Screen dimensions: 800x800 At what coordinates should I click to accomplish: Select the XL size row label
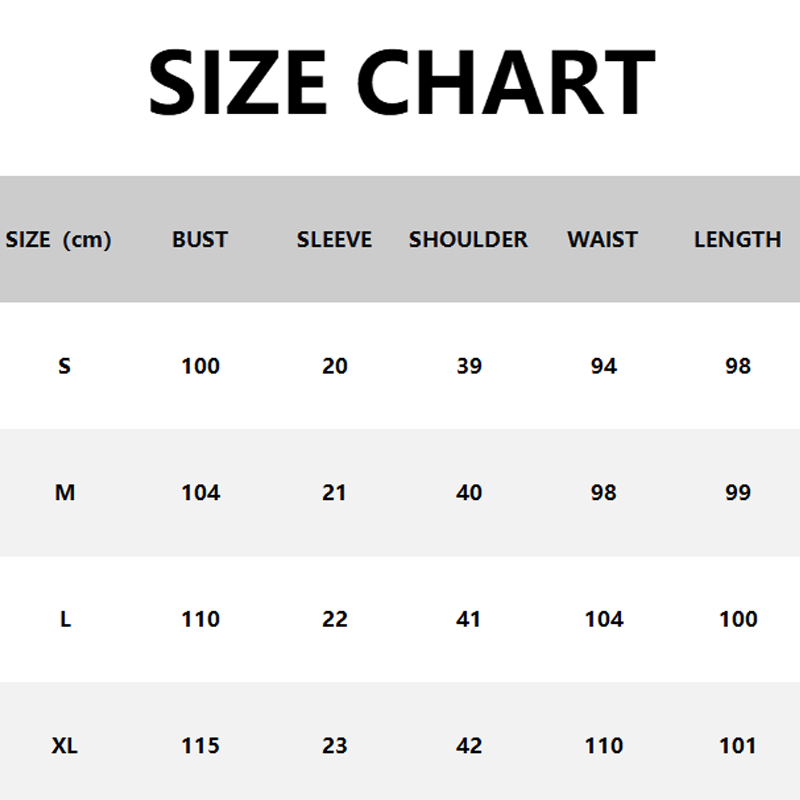[65, 746]
